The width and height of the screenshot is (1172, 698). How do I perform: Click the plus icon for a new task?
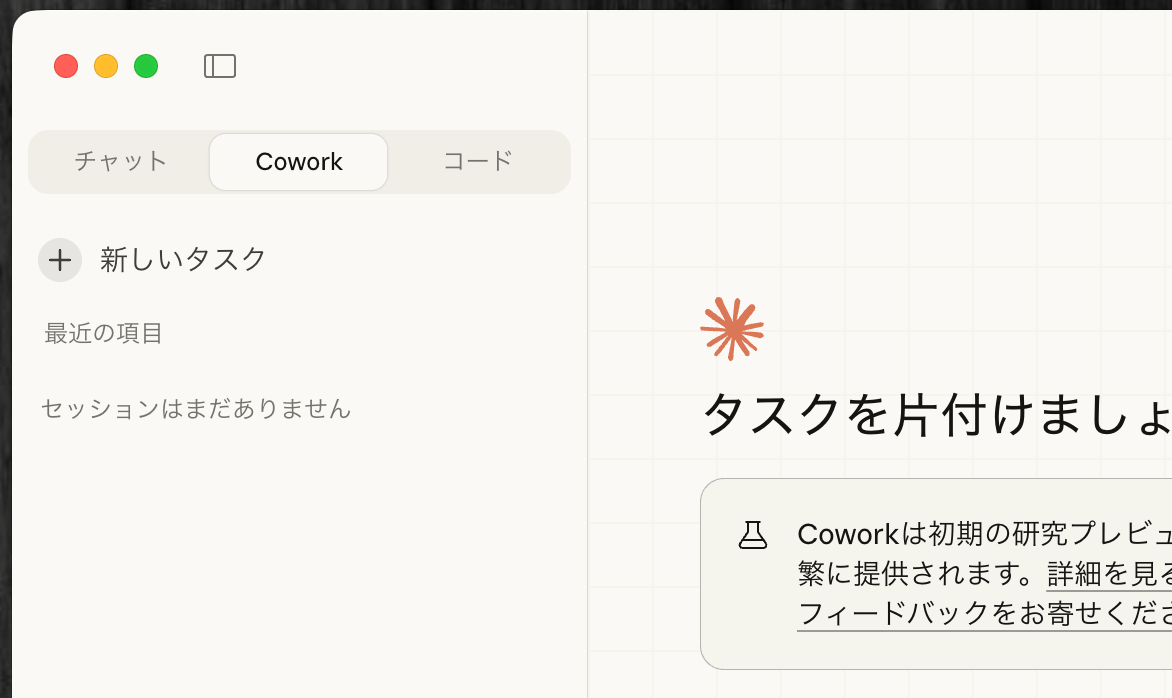pos(60,260)
